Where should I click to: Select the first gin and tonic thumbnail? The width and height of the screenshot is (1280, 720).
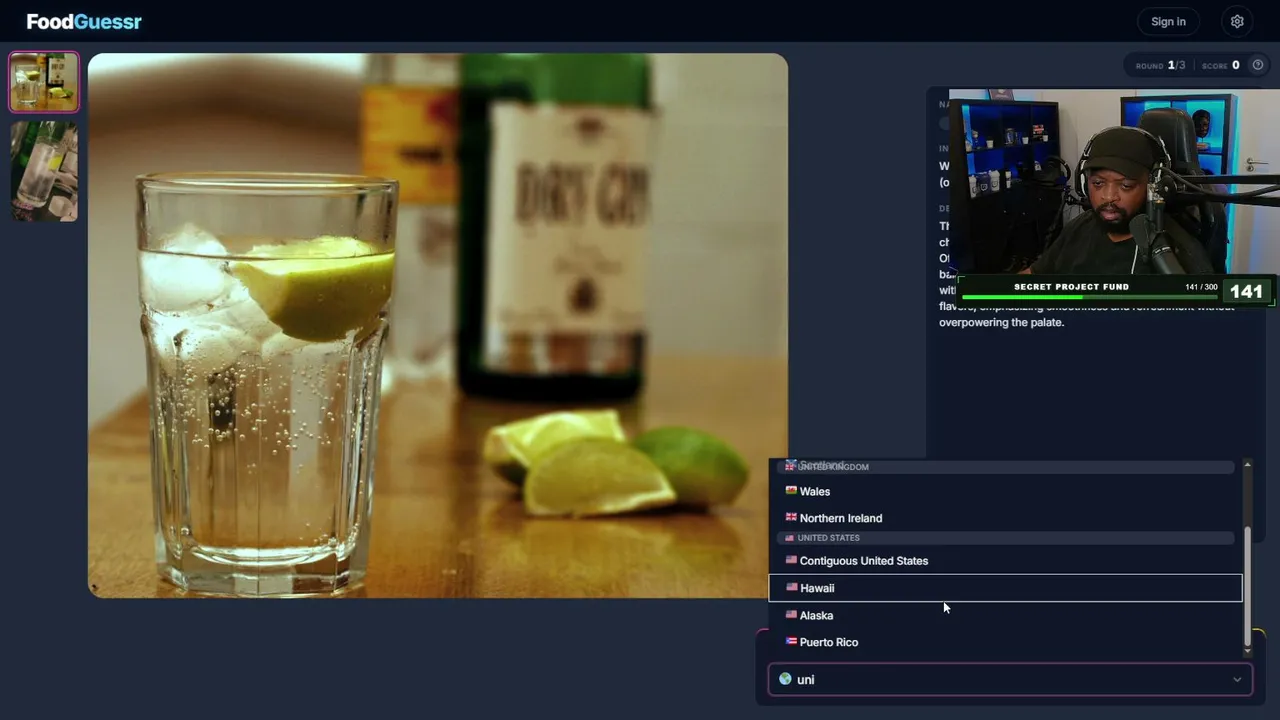pyautogui.click(x=44, y=82)
